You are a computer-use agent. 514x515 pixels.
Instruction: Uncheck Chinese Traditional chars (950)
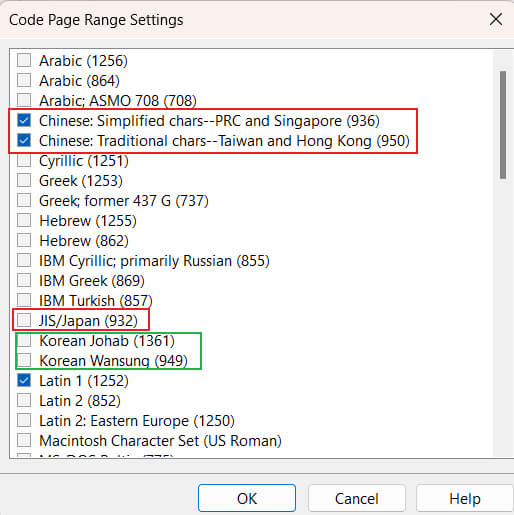pos(24,141)
